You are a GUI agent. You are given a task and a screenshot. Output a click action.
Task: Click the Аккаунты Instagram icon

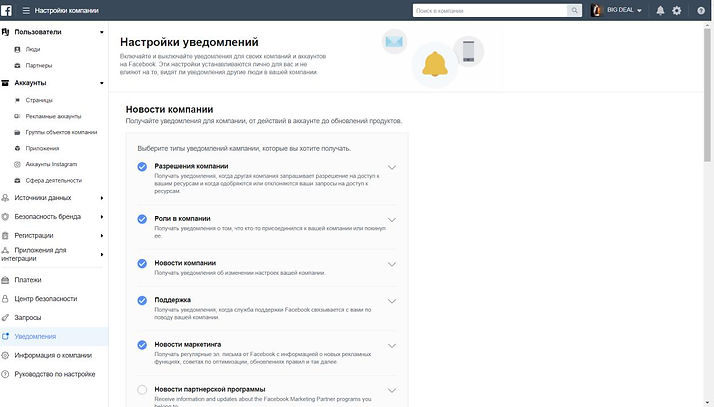tap(17, 164)
